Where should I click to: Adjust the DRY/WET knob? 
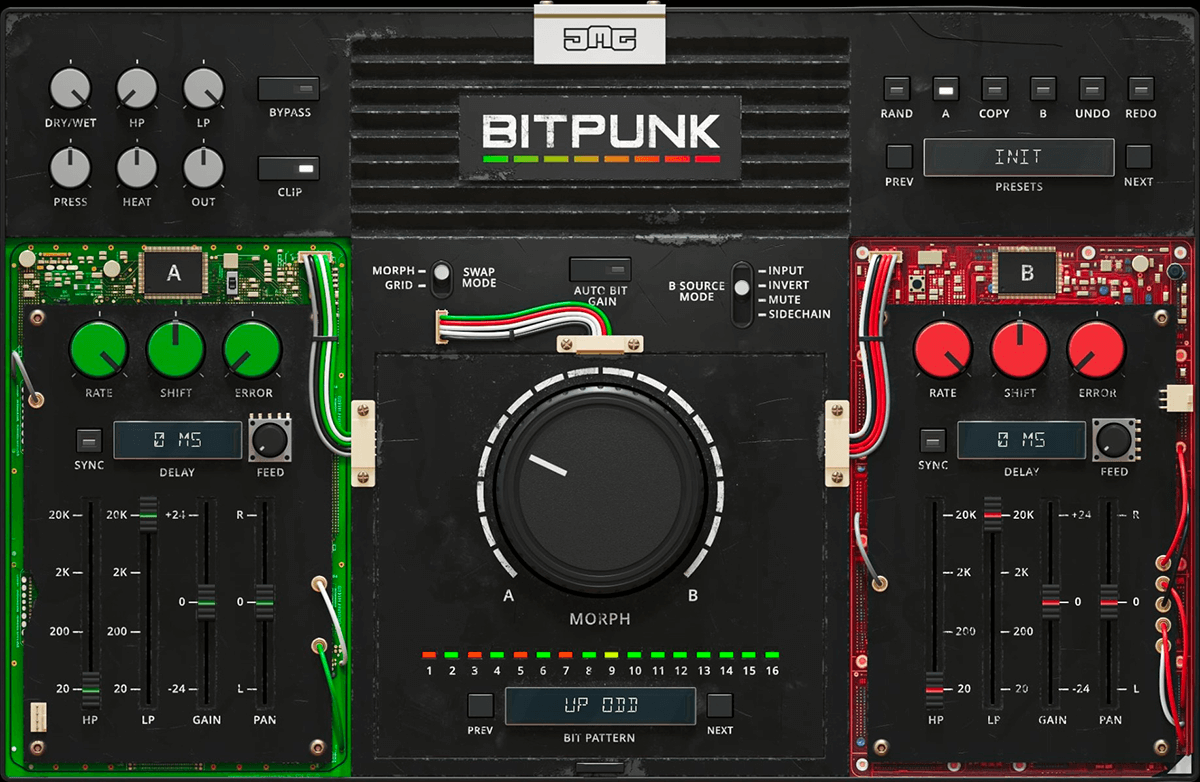click(70, 90)
